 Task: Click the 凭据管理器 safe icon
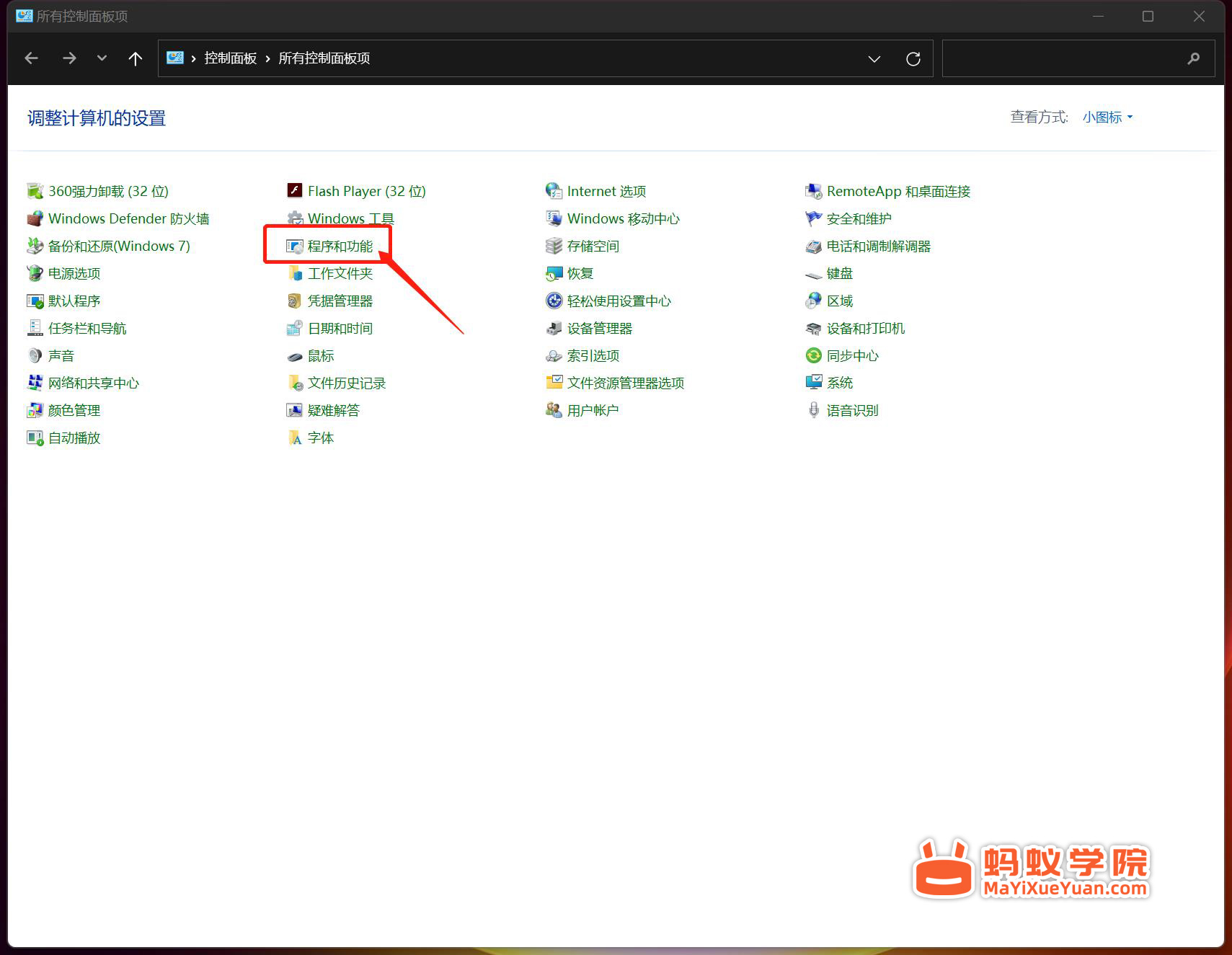click(x=294, y=301)
